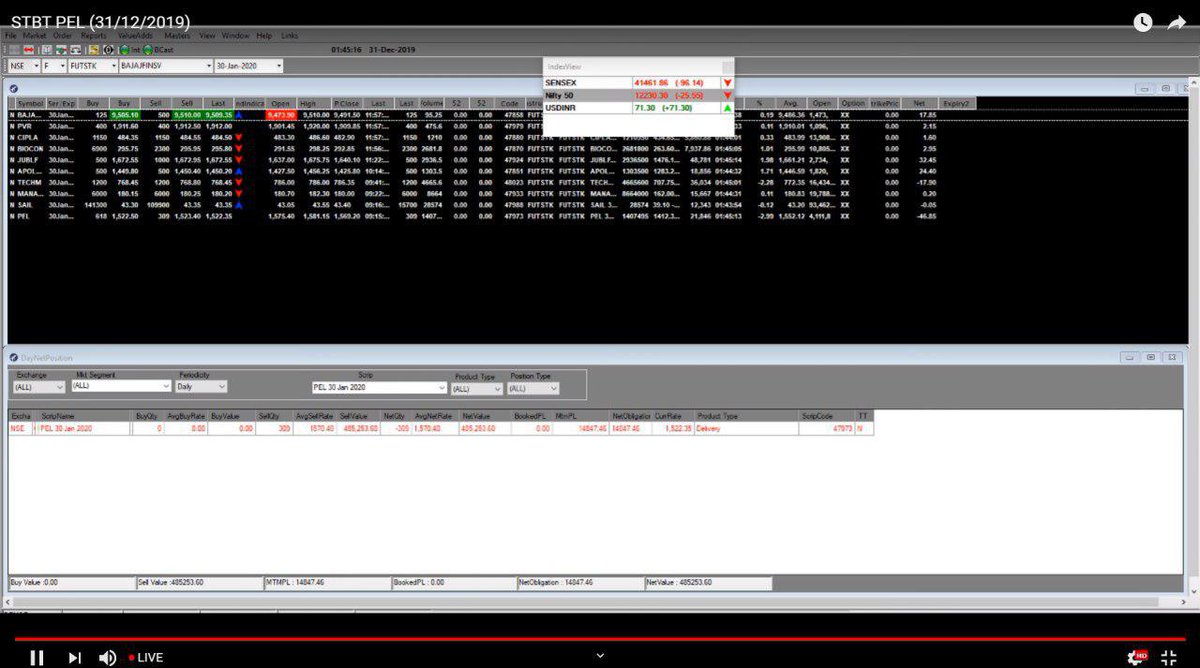Viewport: 1200px width, 668px height.
Task: Open the Scrip PEL 30 Jan 2020 dropdown
Action: point(379,388)
